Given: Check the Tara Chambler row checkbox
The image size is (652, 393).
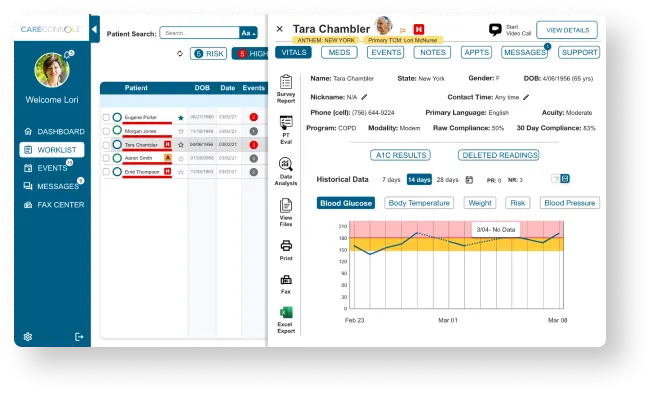Looking at the screenshot, I should [106, 145].
